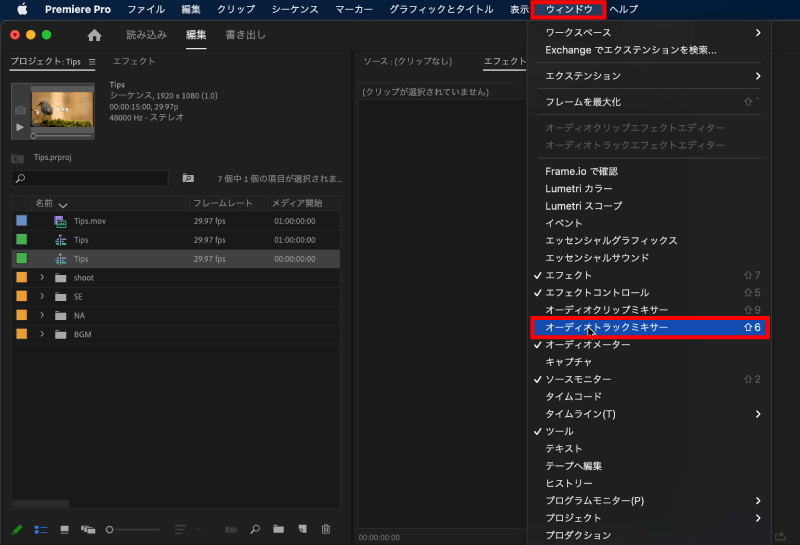This screenshot has height=545, width=800.
Task: Click 編集 workspace button
Action: point(196,35)
